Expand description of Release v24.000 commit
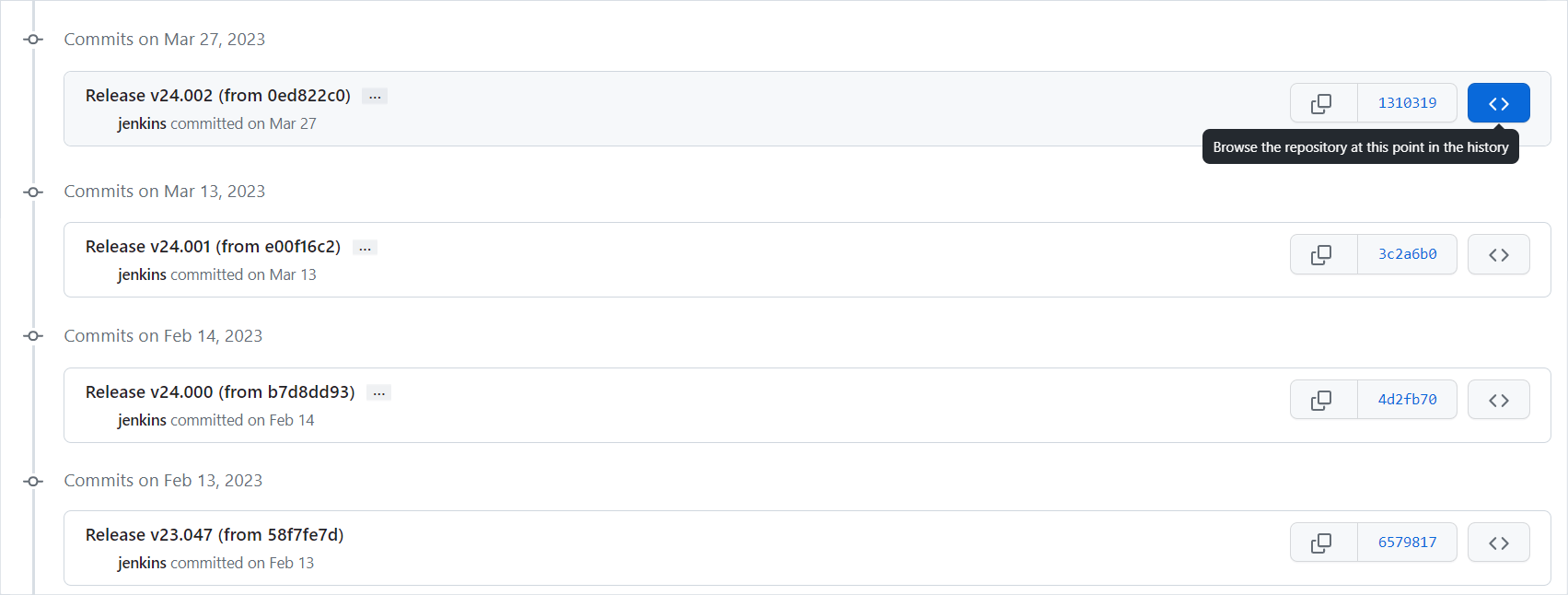This screenshot has width=1568, height=595. 378,393
